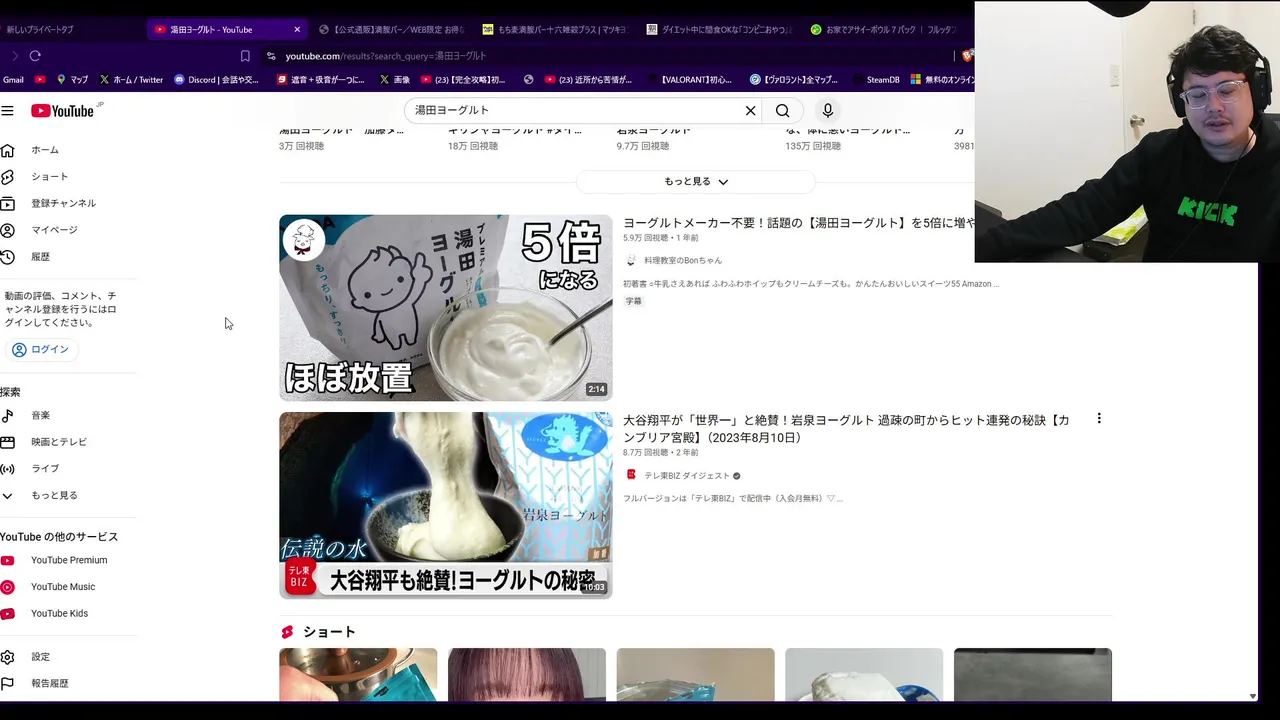1280x720 pixels.
Task: Open video title ヨーグルトメーカー不要！話題の【湯田ヨーグルト】
Action: (x=798, y=223)
